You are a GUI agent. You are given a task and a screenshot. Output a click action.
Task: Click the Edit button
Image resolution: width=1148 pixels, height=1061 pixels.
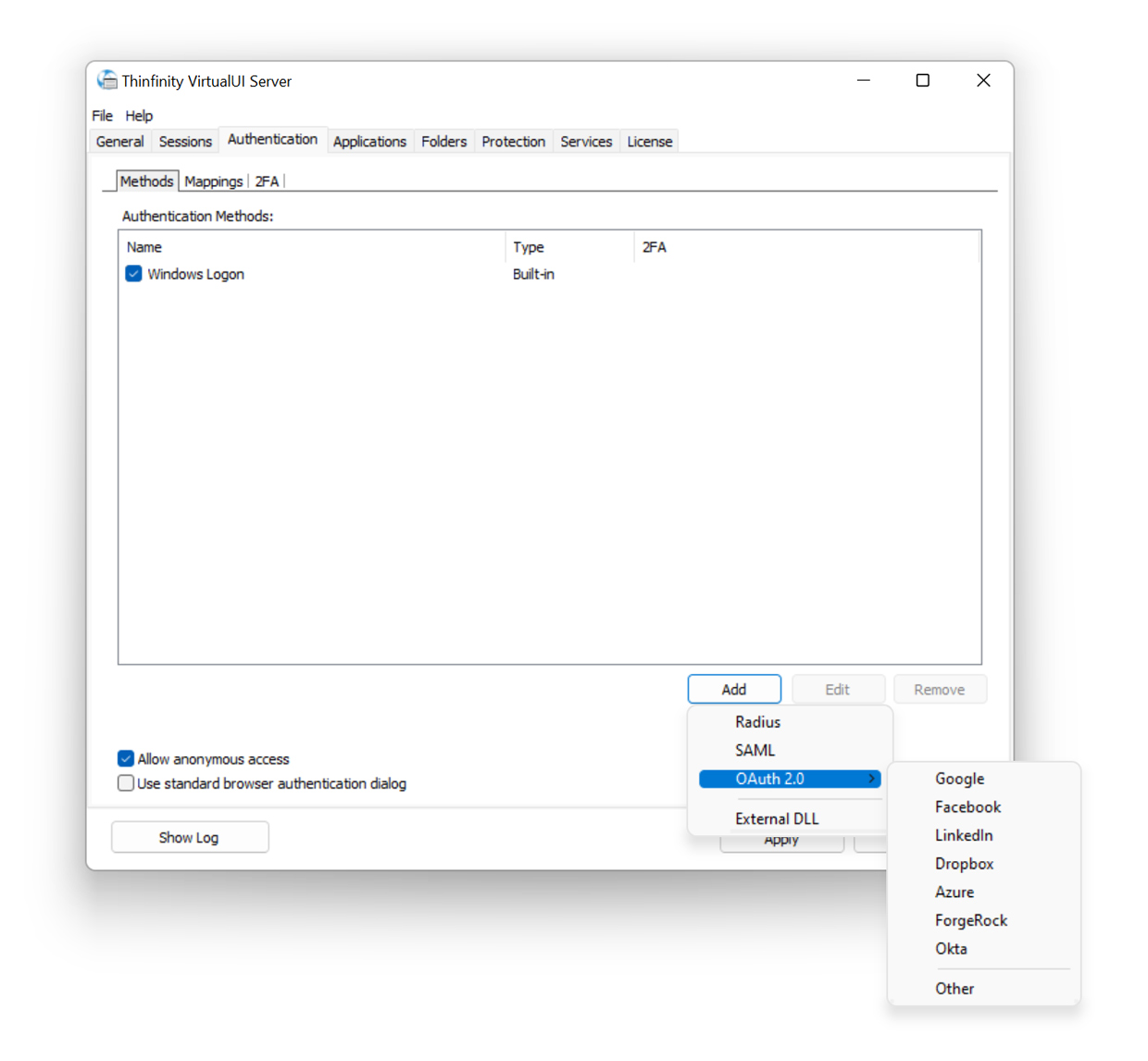coord(838,689)
